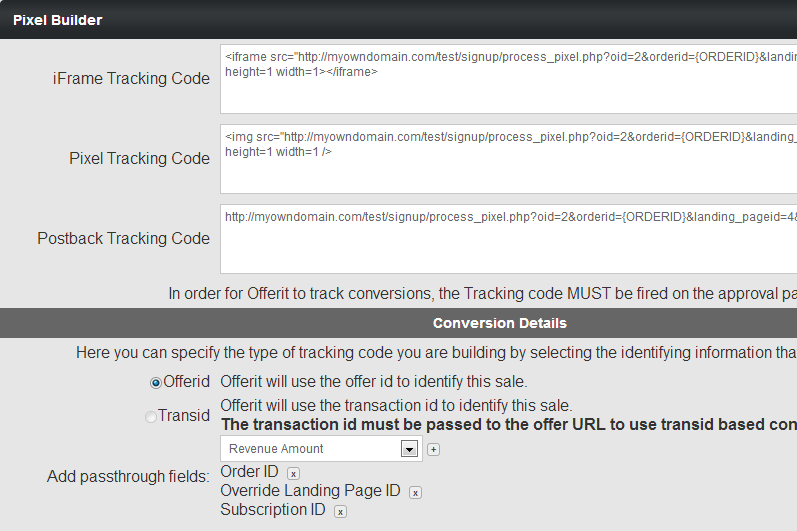The image size is (797, 531).
Task: Click the Override Landing Page ID label
Action: (x=310, y=490)
